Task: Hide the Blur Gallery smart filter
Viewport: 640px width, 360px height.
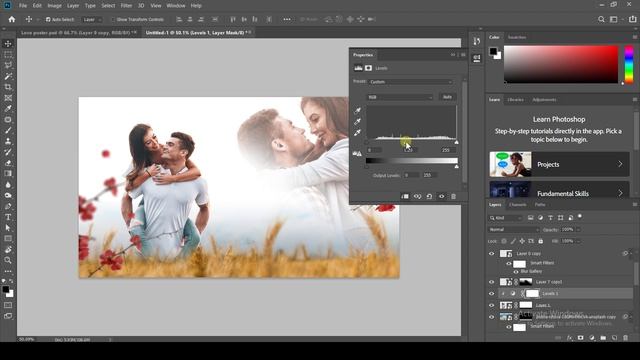Action: point(516,271)
